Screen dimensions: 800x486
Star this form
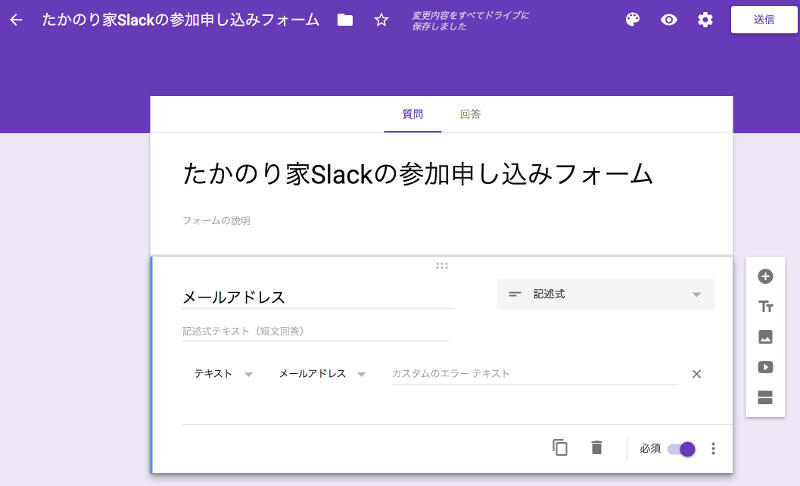[381, 20]
